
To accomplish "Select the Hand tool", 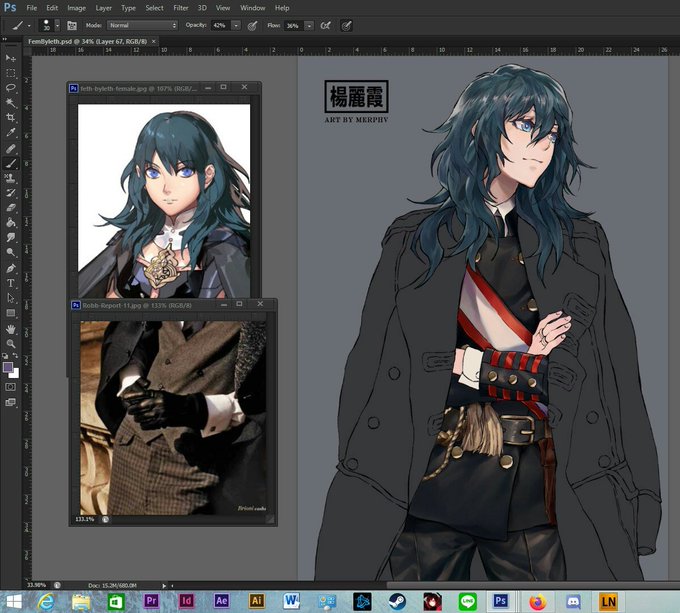I will (x=11, y=329).
